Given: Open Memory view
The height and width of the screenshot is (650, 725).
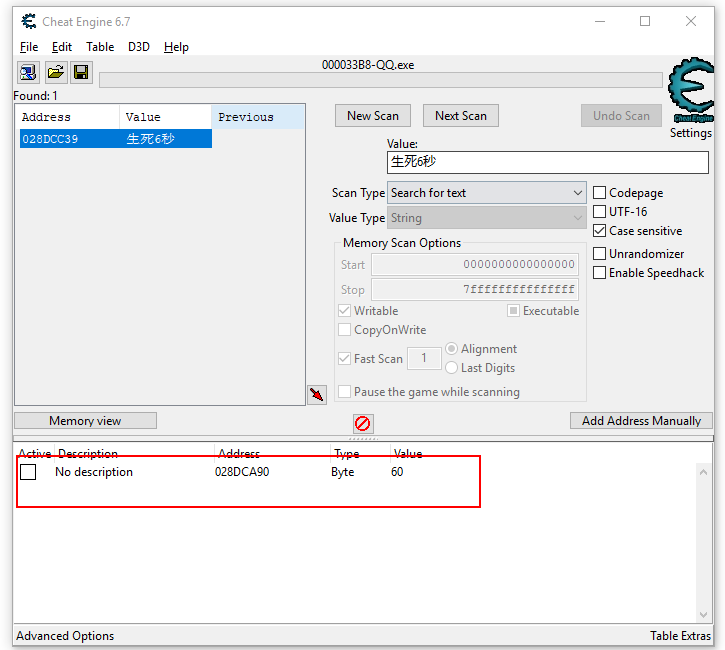Looking at the screenshot, I should tap(85, 421).
